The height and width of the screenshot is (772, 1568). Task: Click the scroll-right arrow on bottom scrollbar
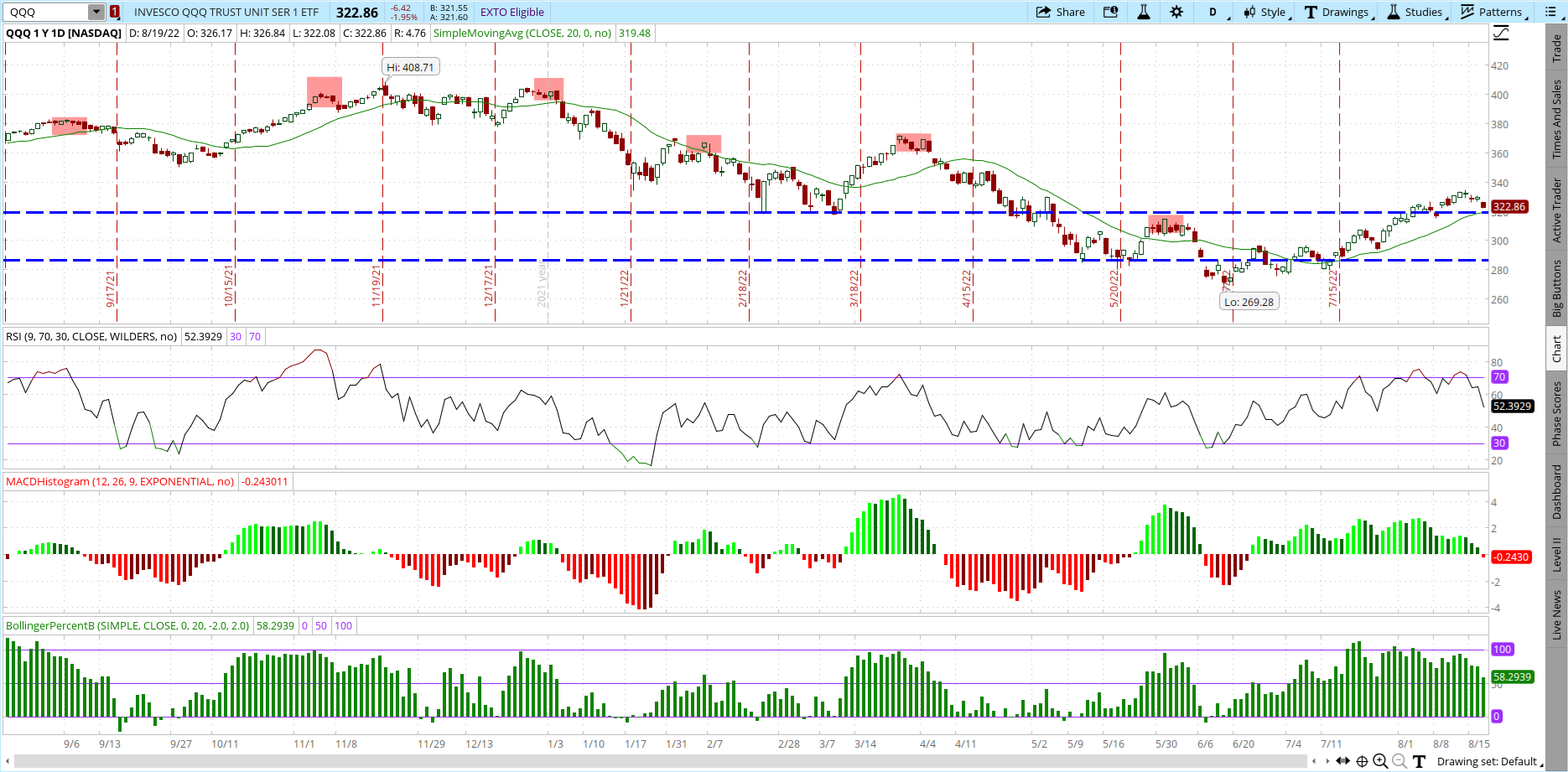coord(1327,761)
